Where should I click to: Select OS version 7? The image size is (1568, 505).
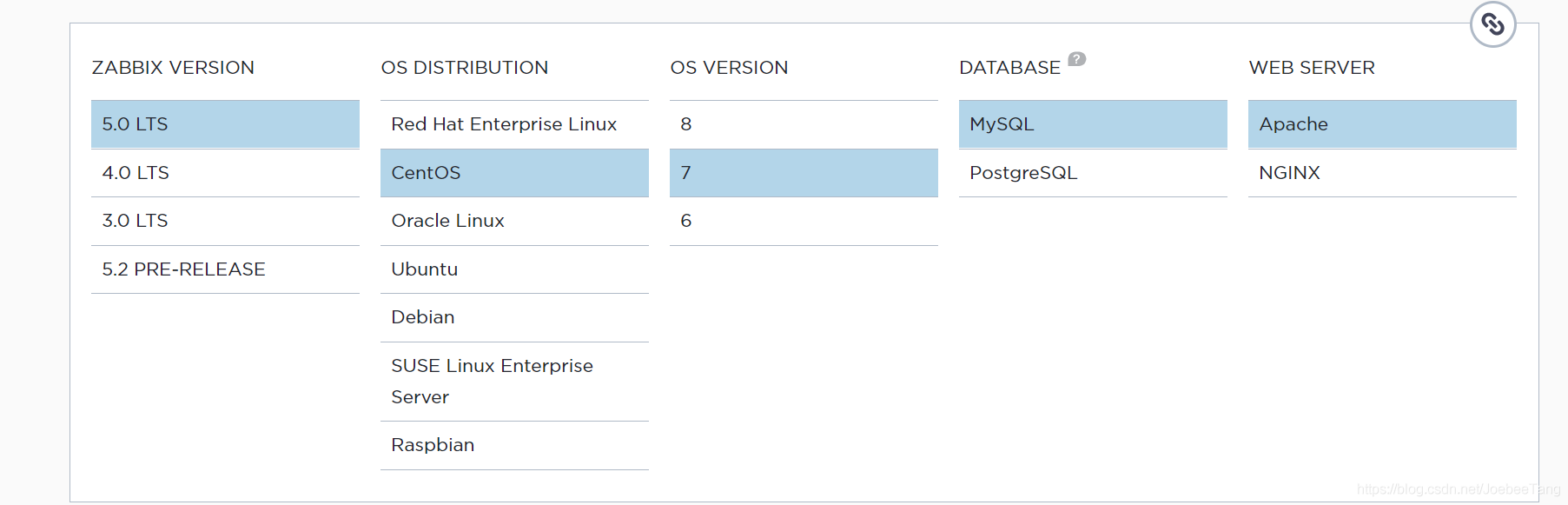804,173
